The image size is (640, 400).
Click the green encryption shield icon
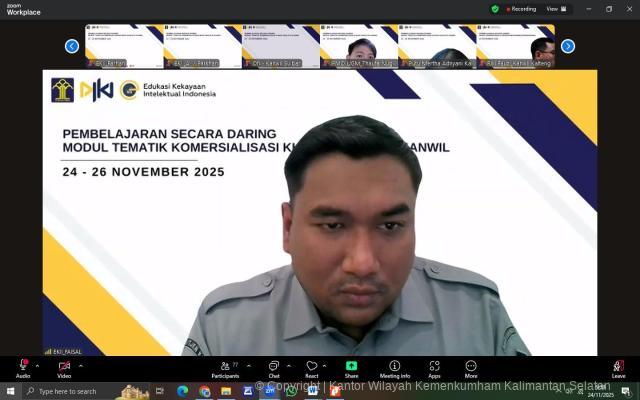[494, 9]
